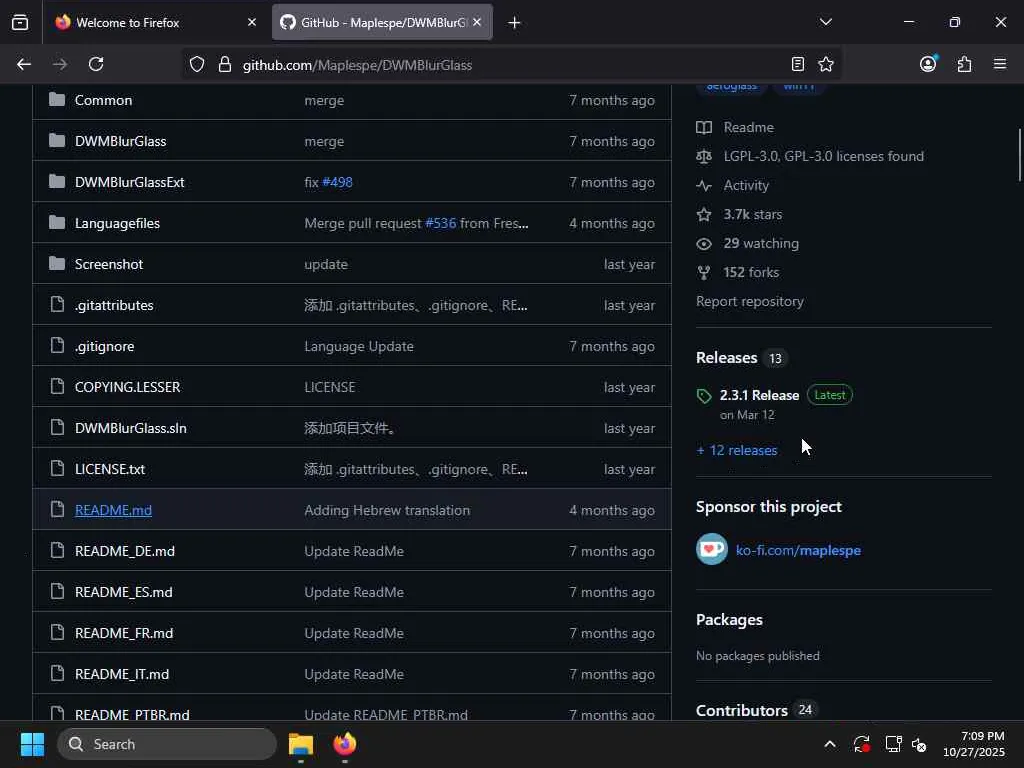Open the COPYING.LESSER file
The width and height of the screenshot is (1024, 768).
click(x=127, y=387)
